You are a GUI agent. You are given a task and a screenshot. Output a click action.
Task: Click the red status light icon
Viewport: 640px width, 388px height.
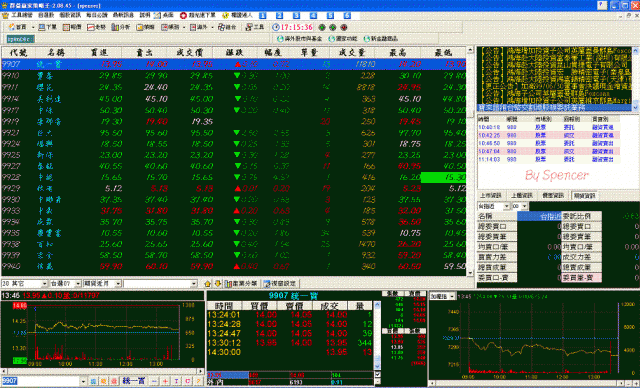344,27
